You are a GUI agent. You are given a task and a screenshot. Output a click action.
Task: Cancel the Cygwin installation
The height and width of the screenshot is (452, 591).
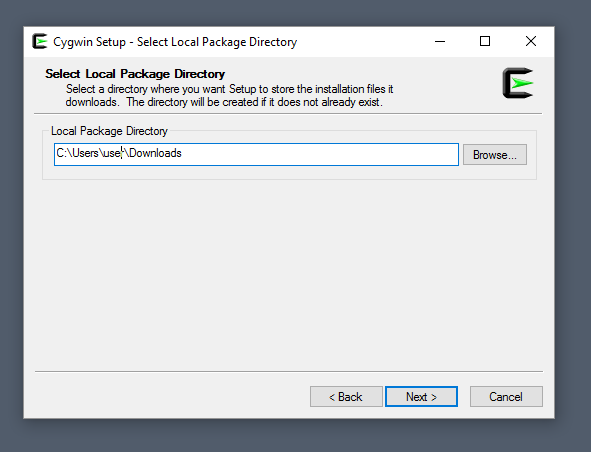506,397
